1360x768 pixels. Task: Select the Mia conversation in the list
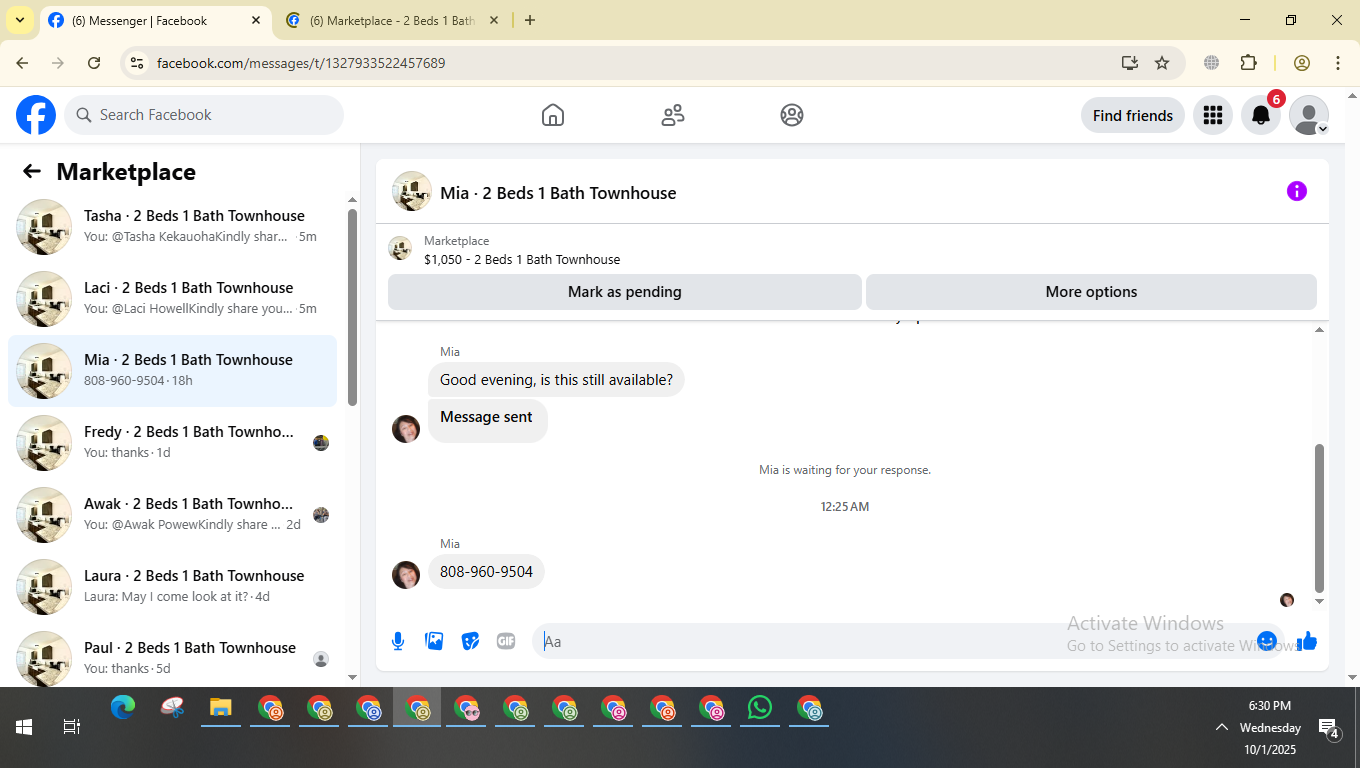click(x=172, y=371)
